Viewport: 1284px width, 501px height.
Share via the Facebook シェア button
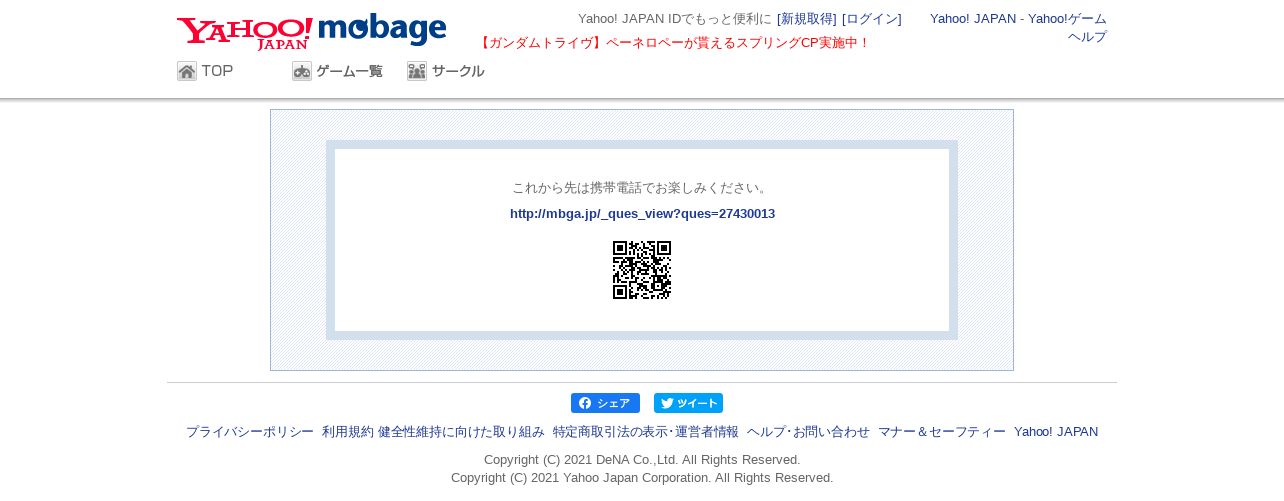605,403
